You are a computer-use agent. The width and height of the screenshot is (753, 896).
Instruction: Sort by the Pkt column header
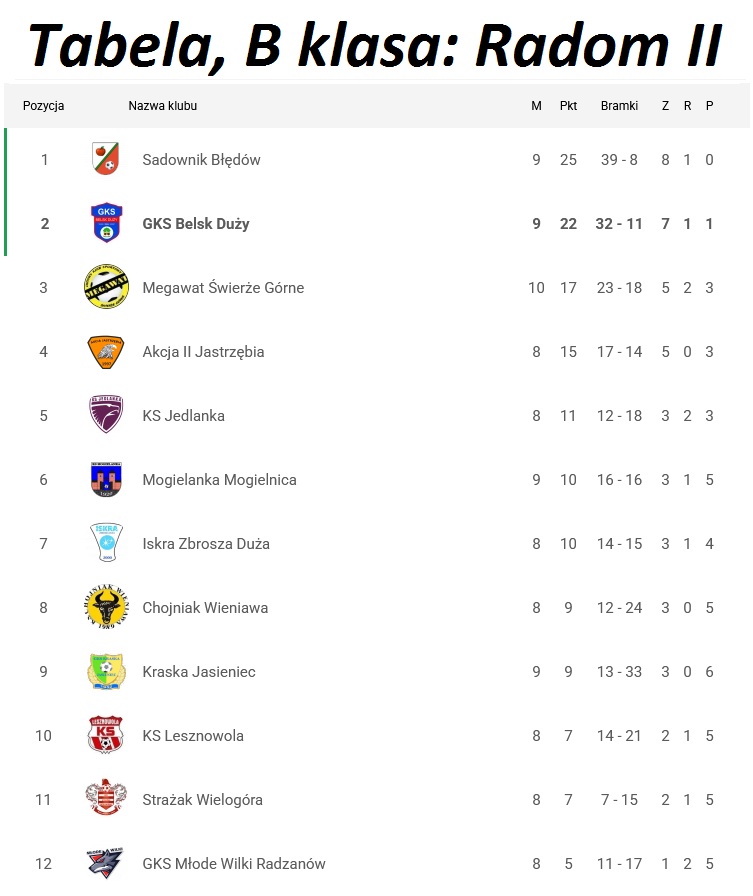click(x=568, y=106)
